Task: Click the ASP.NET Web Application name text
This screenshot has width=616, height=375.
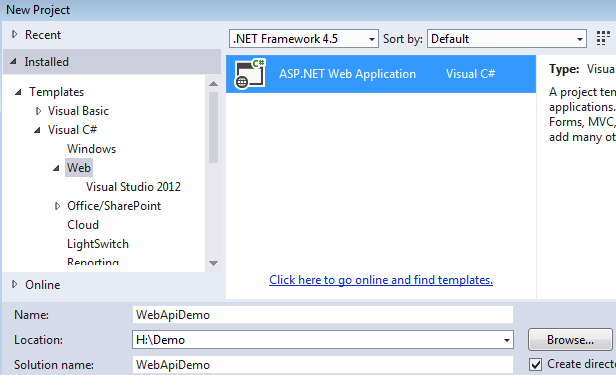Action: coord(347,74)
